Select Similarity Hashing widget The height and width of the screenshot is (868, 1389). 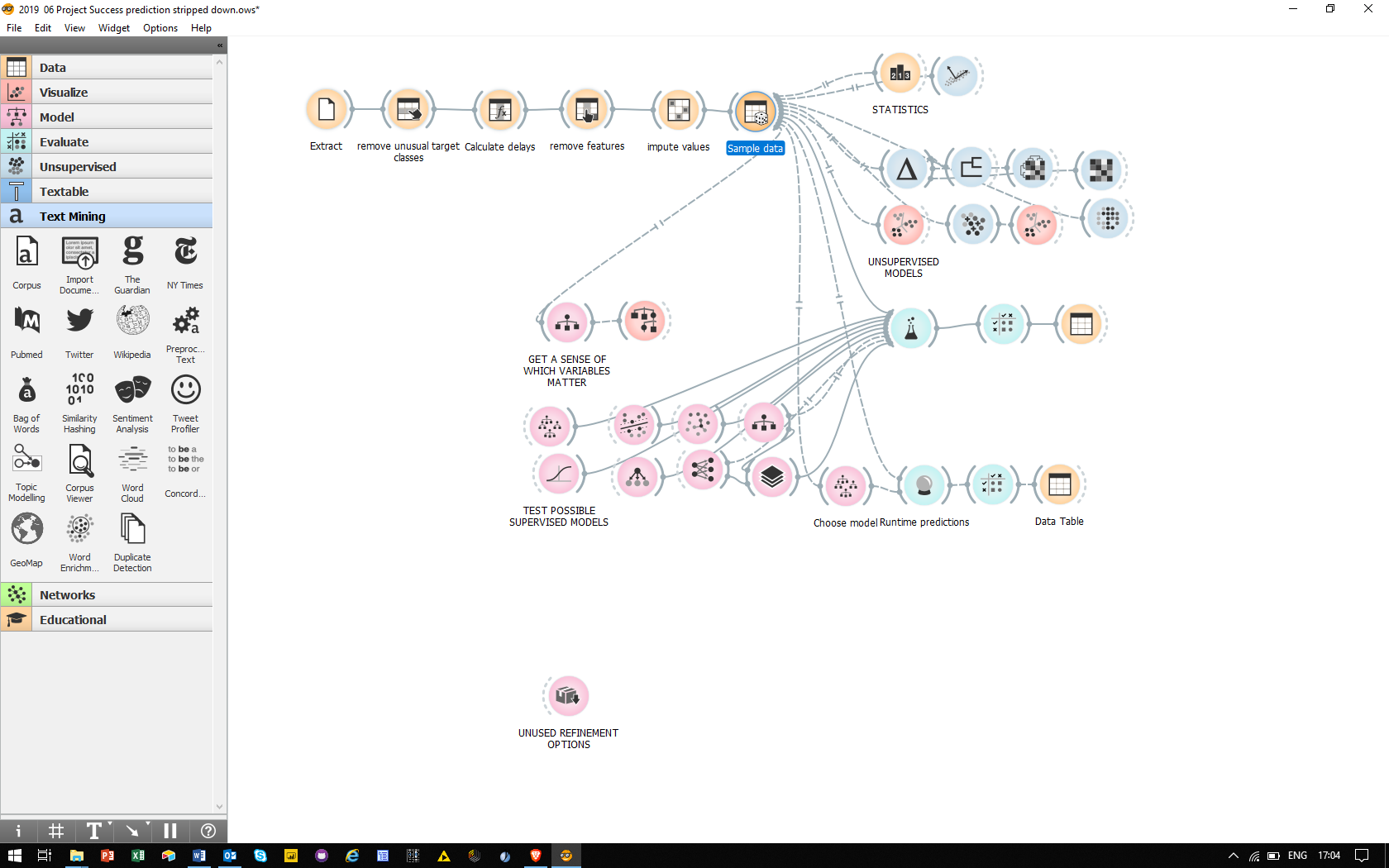(x=79, y=403)
